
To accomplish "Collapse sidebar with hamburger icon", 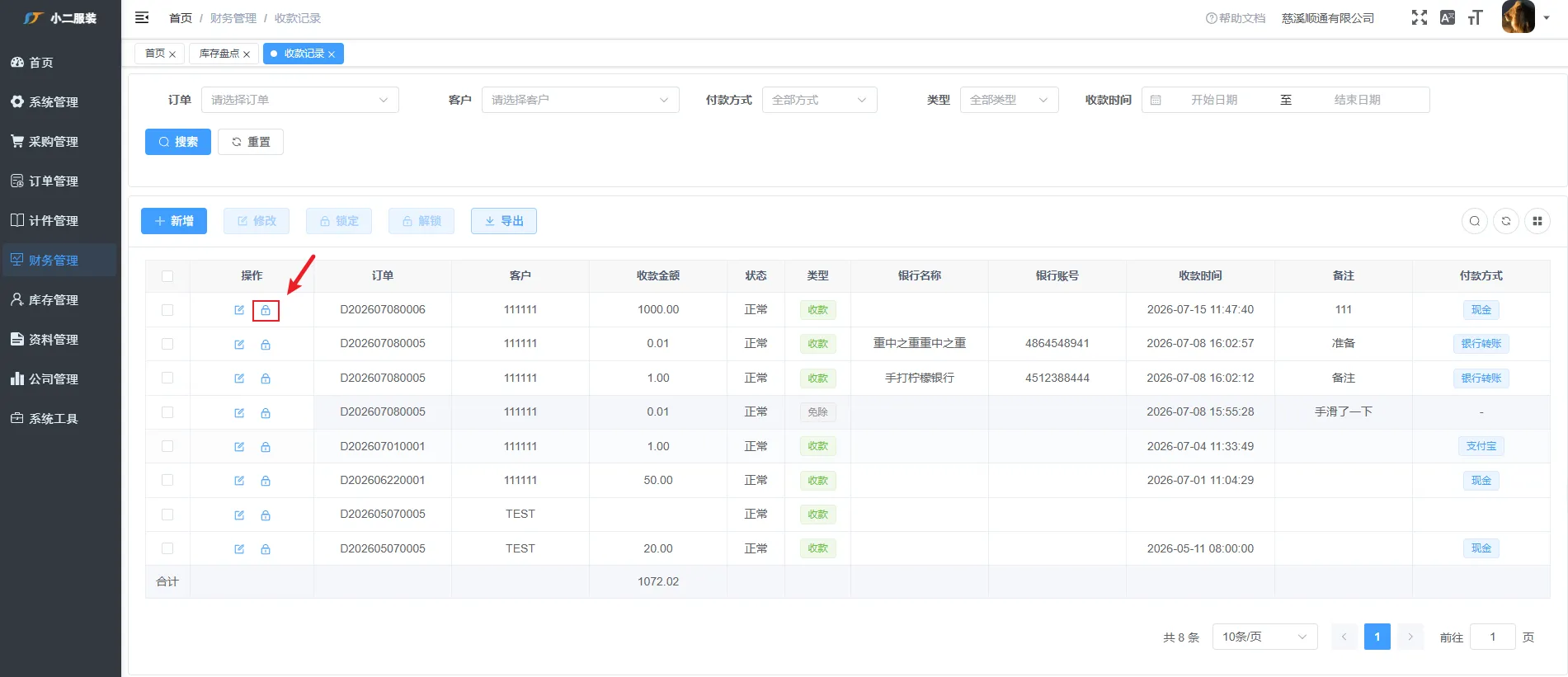I will 142,17.
